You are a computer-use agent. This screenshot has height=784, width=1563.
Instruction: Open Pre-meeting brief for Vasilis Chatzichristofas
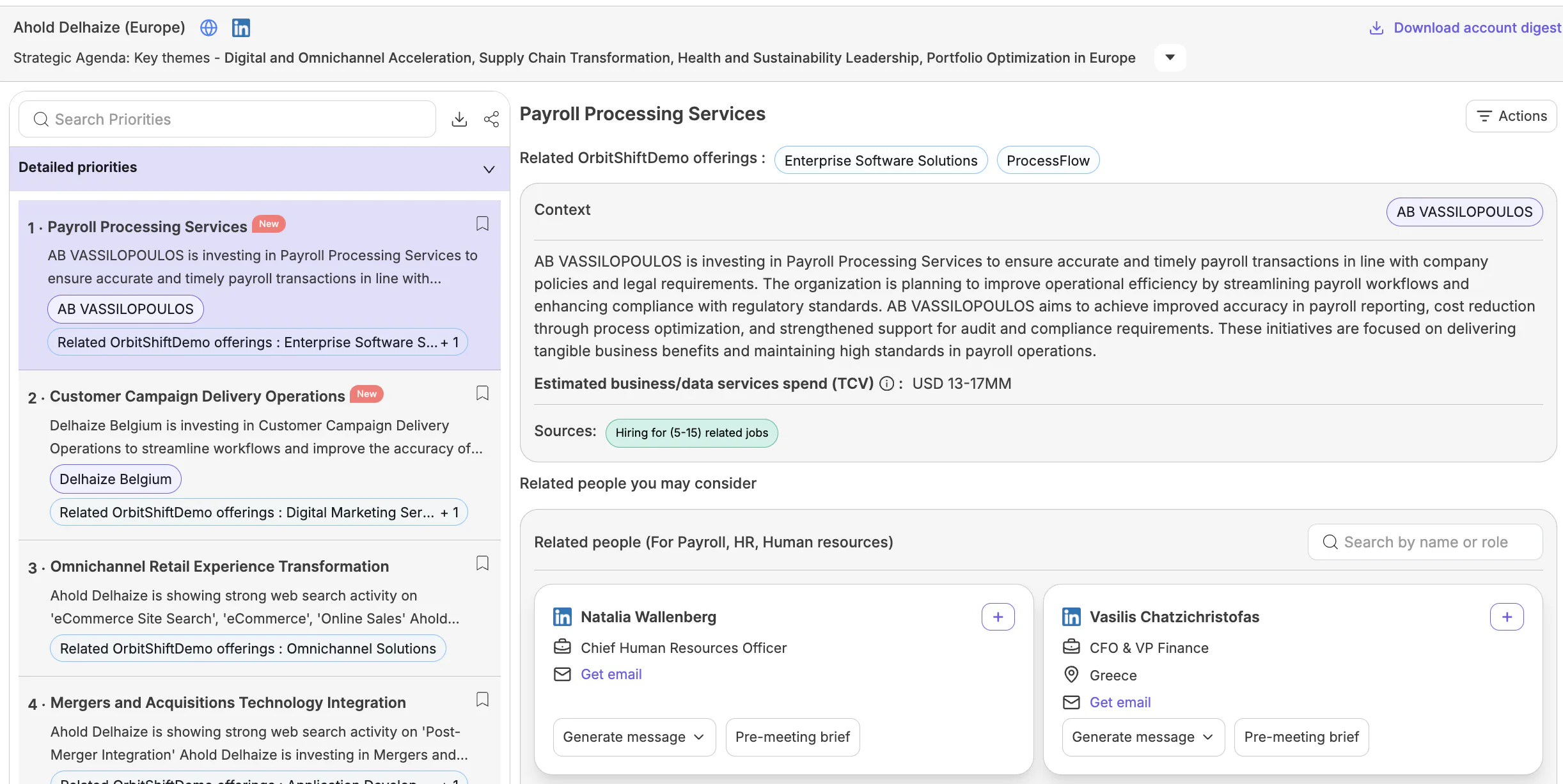[x=1301, y=737]
